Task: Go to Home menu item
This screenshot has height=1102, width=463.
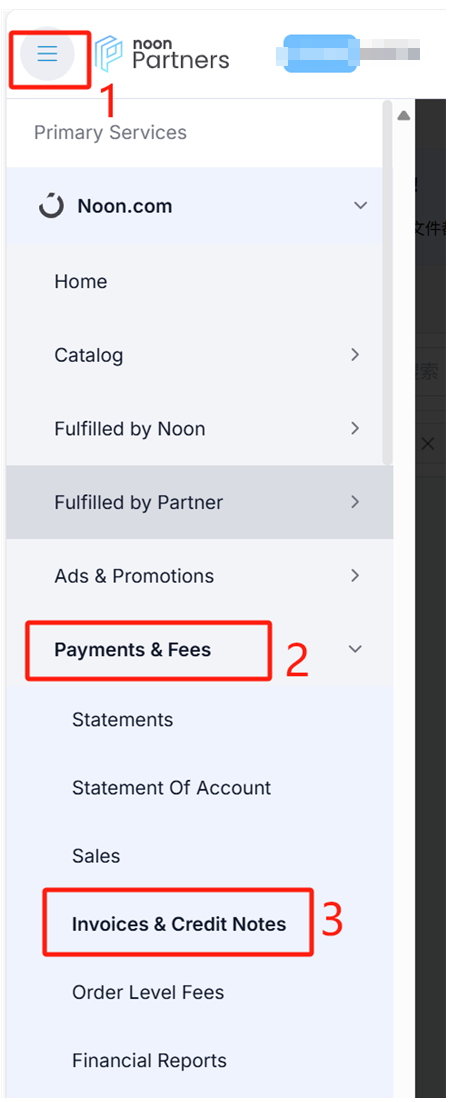Action: [81, 281]
